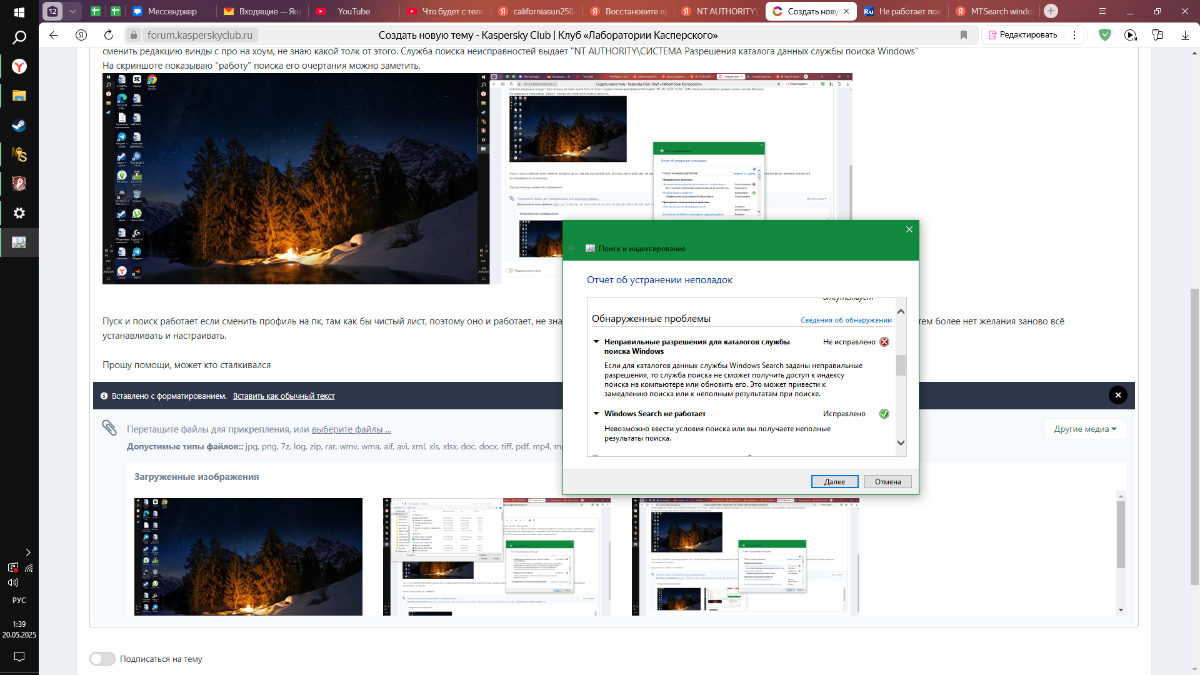Open Windows Settings gear in the taskbar
1200x675 pixels.
[x=19, y=213]
